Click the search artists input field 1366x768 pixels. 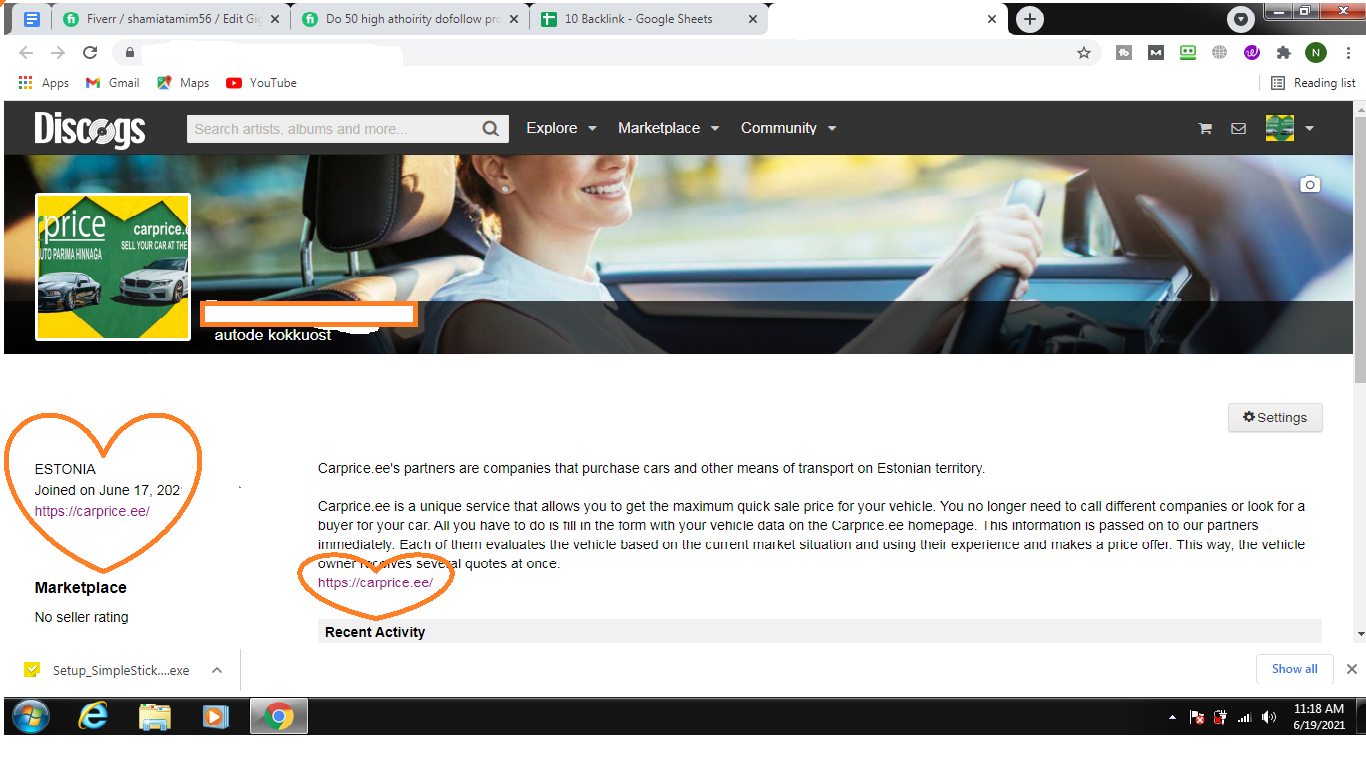click(x=332, y=129)
